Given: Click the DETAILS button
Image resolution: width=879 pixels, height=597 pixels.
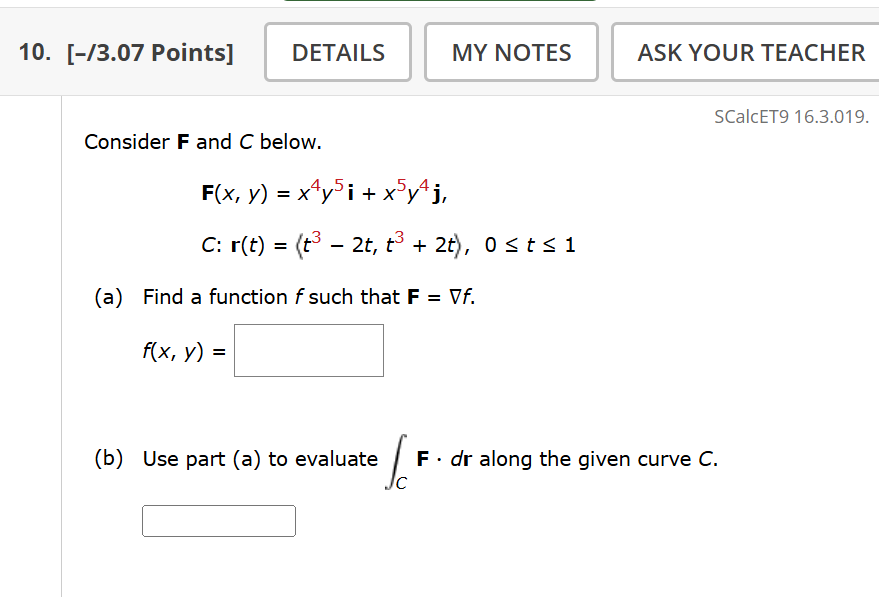Looking at the screenshot, I should click(337, 52).
